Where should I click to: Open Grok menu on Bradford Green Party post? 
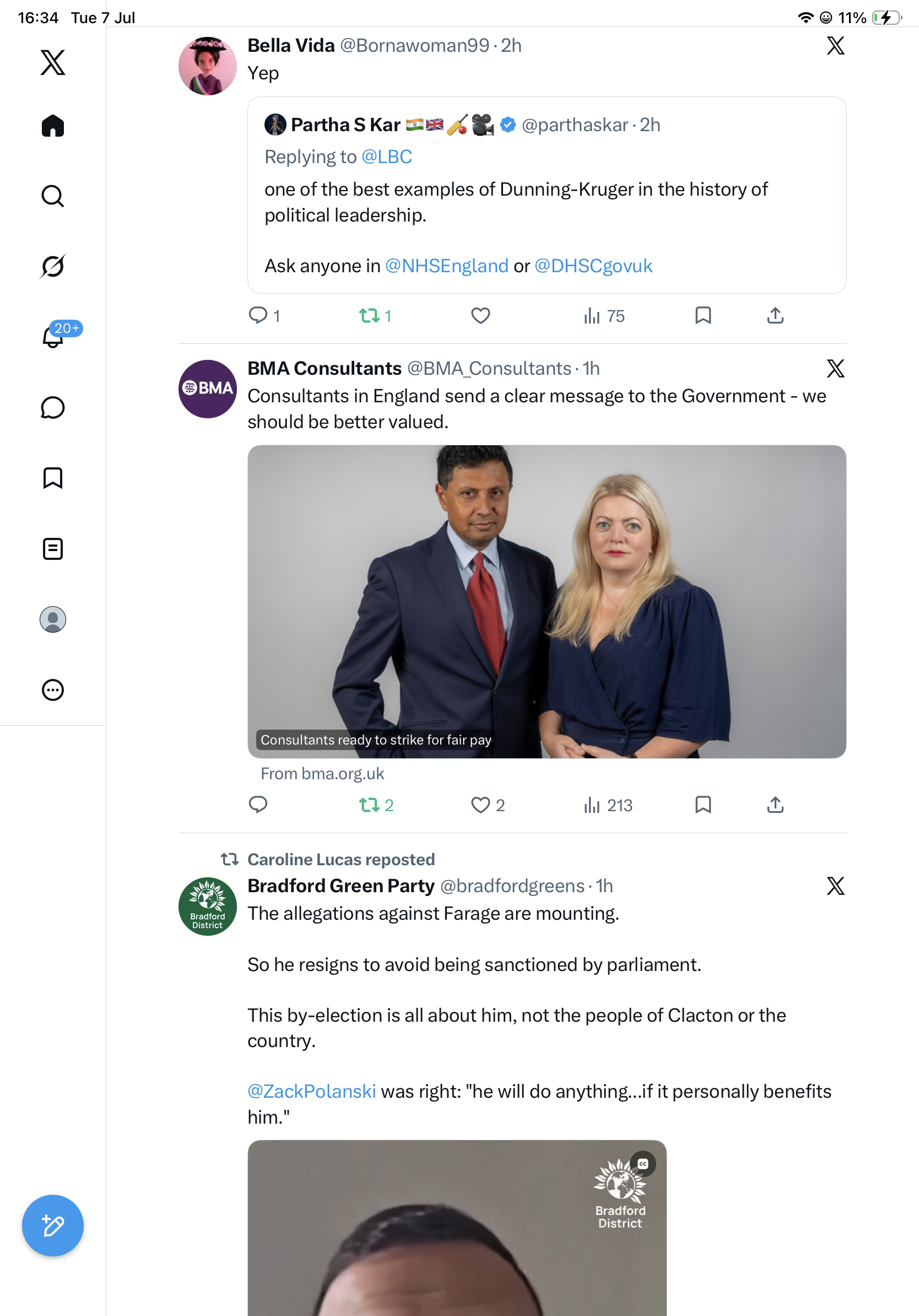click(835, 886)
